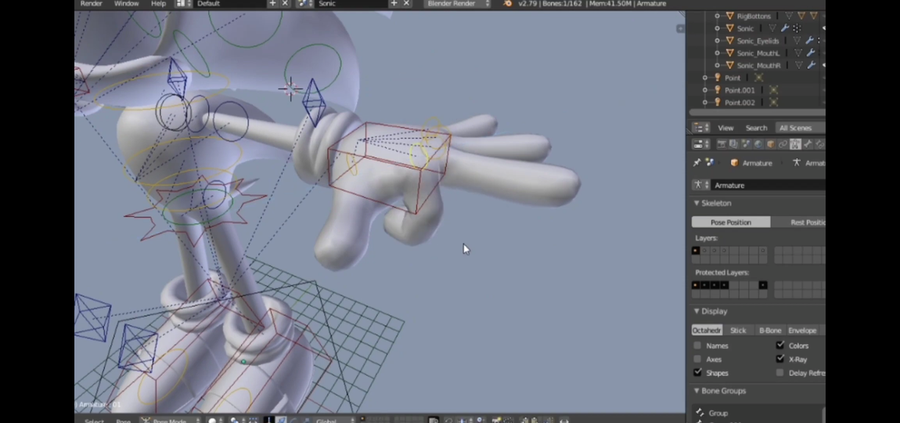Select the Point lamp in the outliner
Viewport: 900px width, 423px height.
[732, 77]
